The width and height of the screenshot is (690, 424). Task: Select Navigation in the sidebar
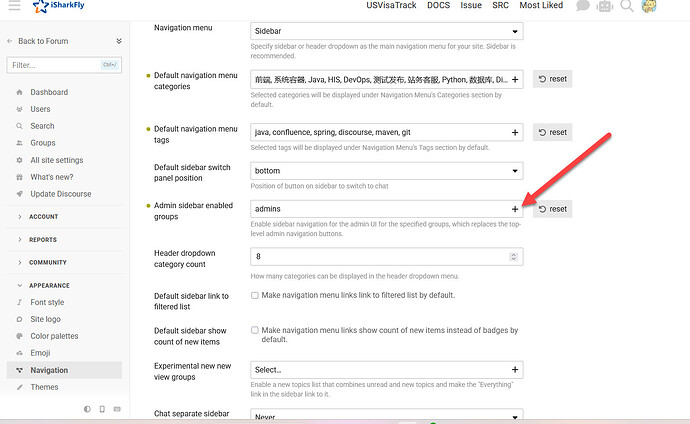(64, 370)
